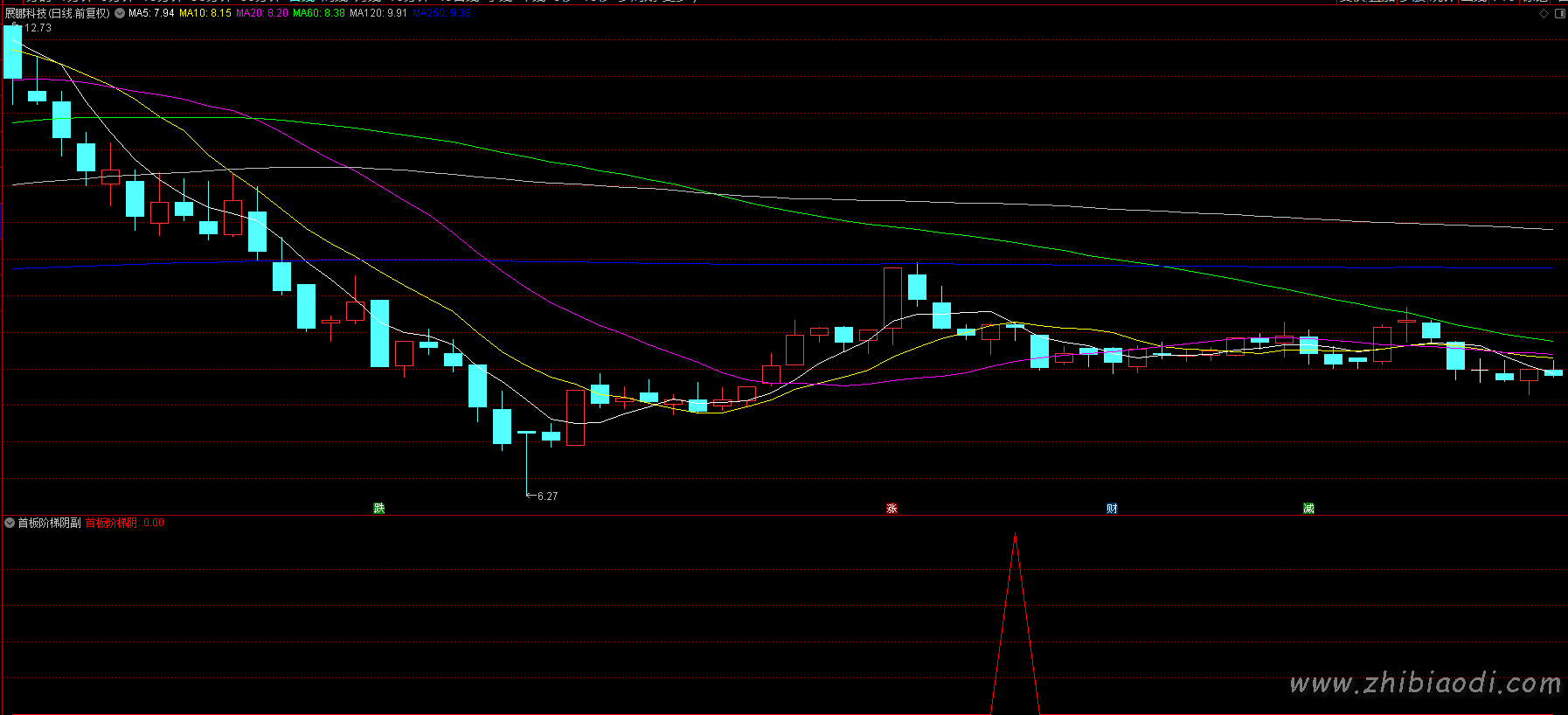Click the 首板阶梯阴副 indicator name
The image size is (1568, 715).
point(49,523)
